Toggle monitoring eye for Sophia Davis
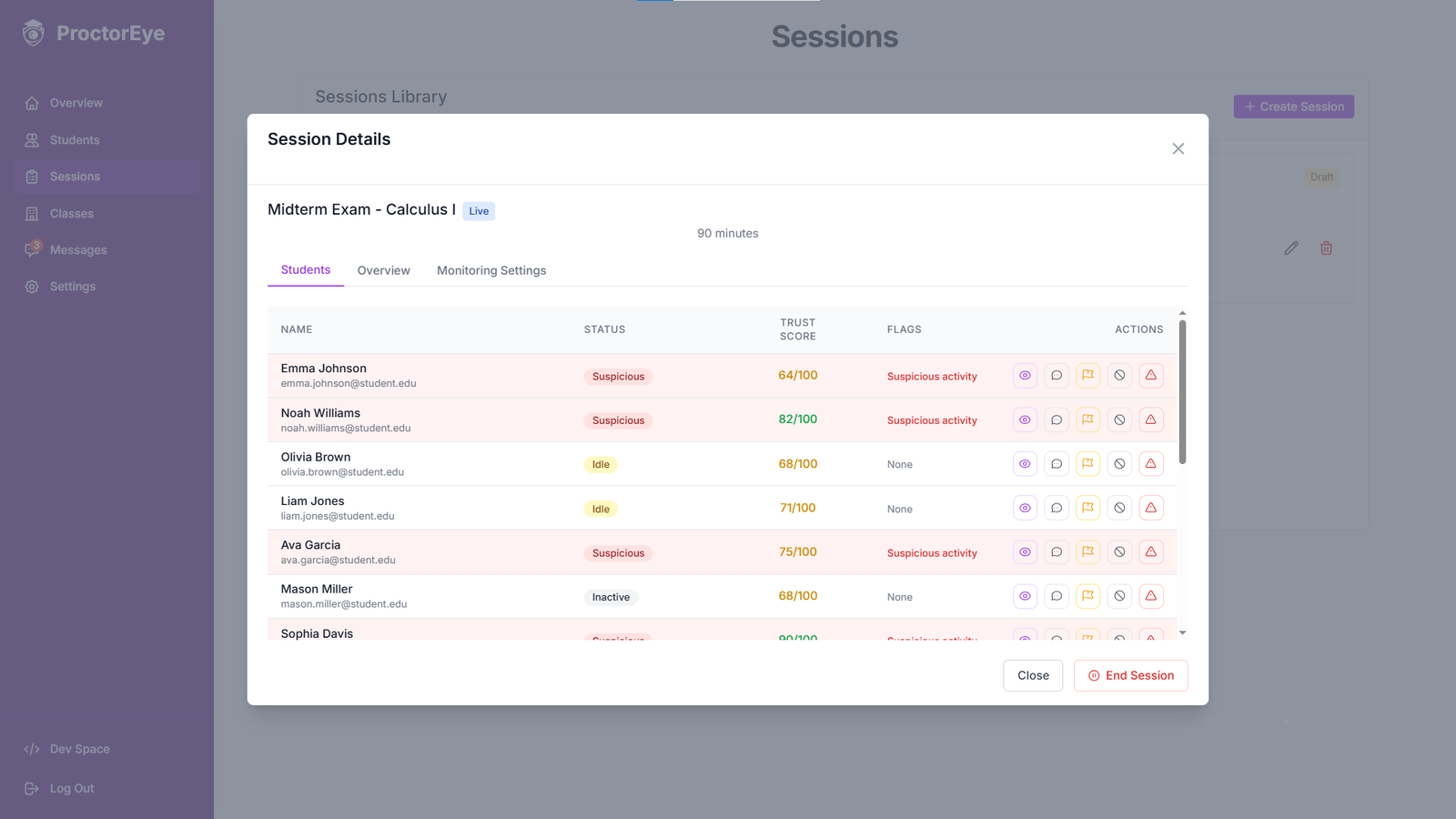The image size is (1456, 819). [x=1025, y=637]
